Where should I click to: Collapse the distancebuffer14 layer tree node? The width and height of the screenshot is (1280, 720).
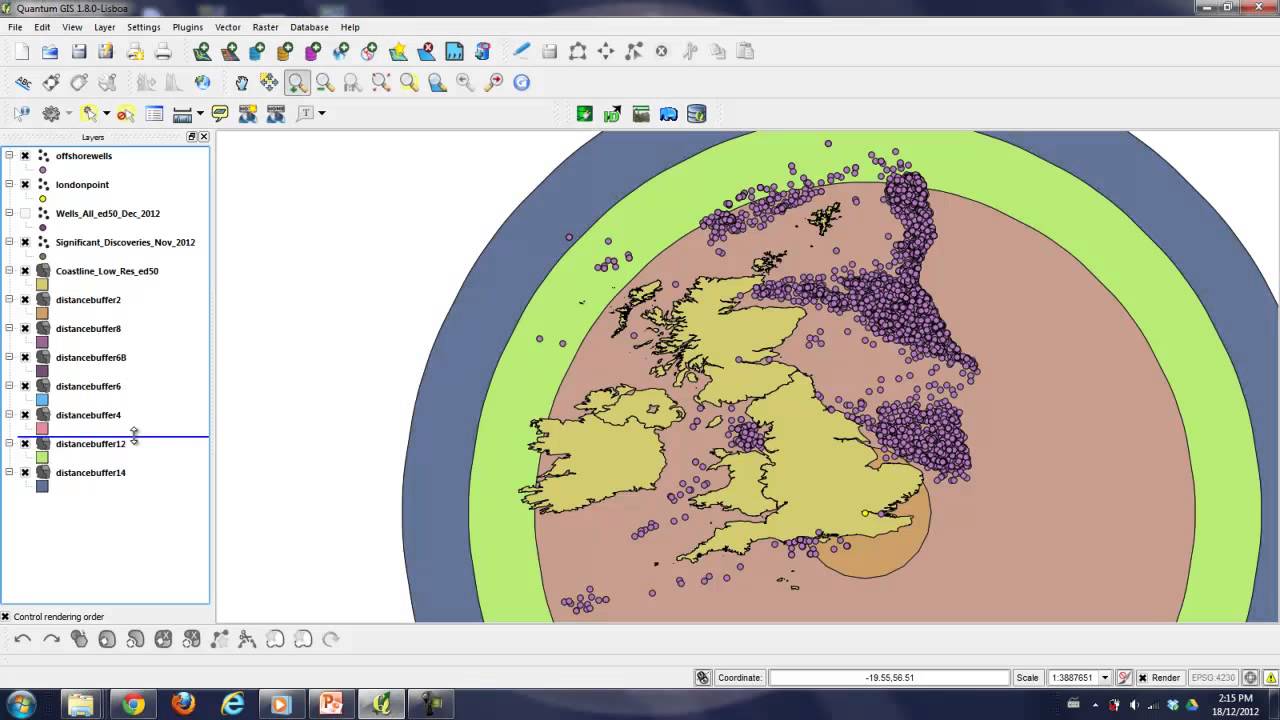(x=9, y=472)
